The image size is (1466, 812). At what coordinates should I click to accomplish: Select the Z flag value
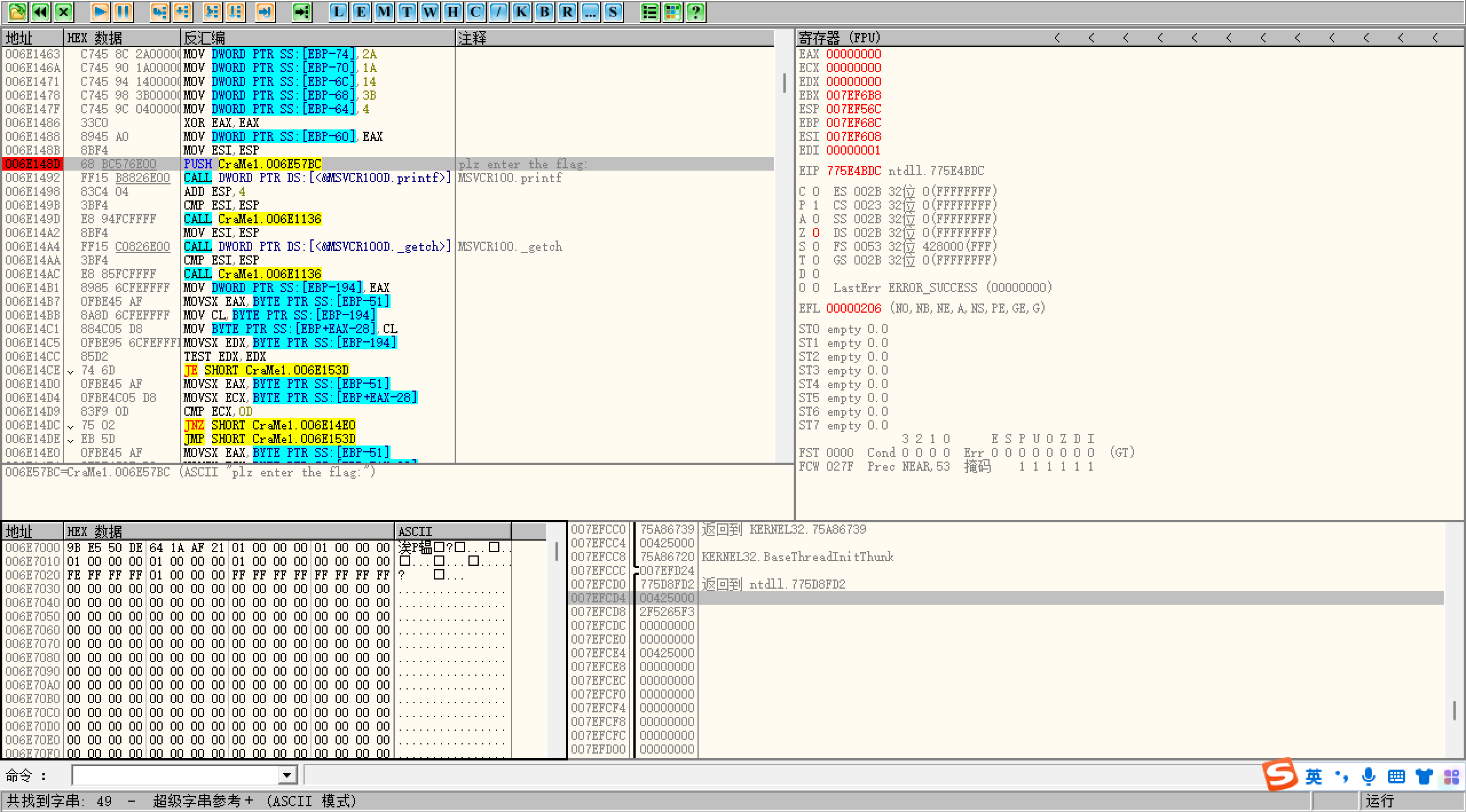click(816, 232)
